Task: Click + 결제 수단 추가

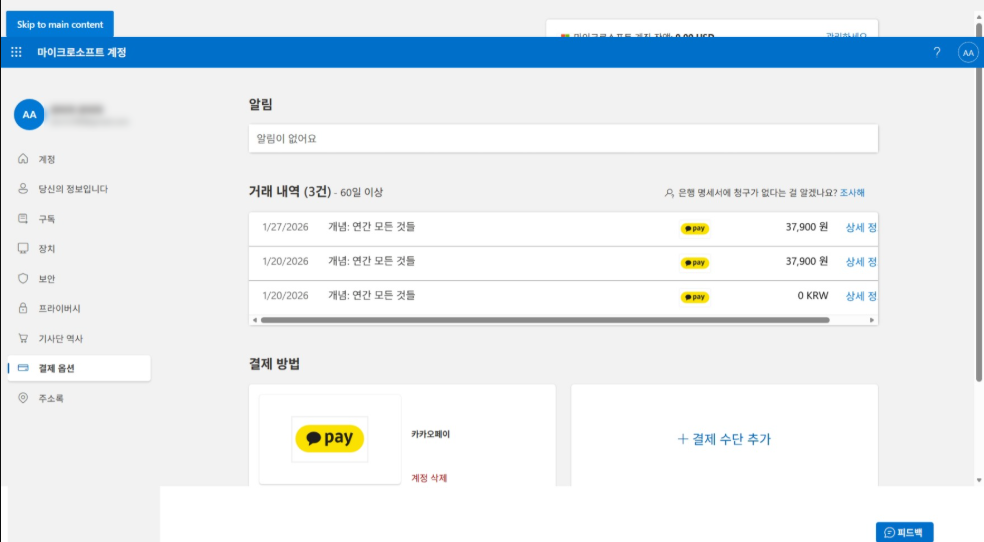Action: (724, 439)
